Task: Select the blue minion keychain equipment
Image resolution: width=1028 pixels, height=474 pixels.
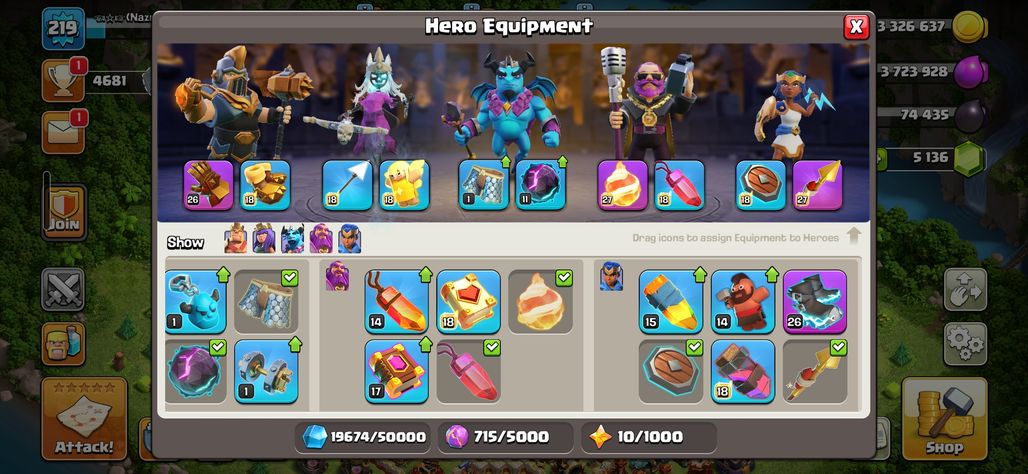Action: tap(195, 302)
